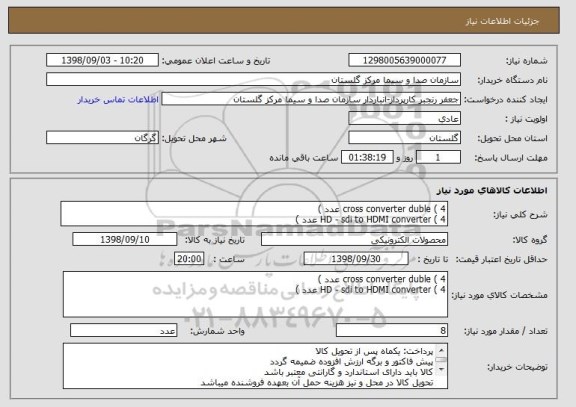Click the header title جزئیات اطلاعات نیاز
The width and height of the screenshot is (576, 407).
(x=502, y=21)
